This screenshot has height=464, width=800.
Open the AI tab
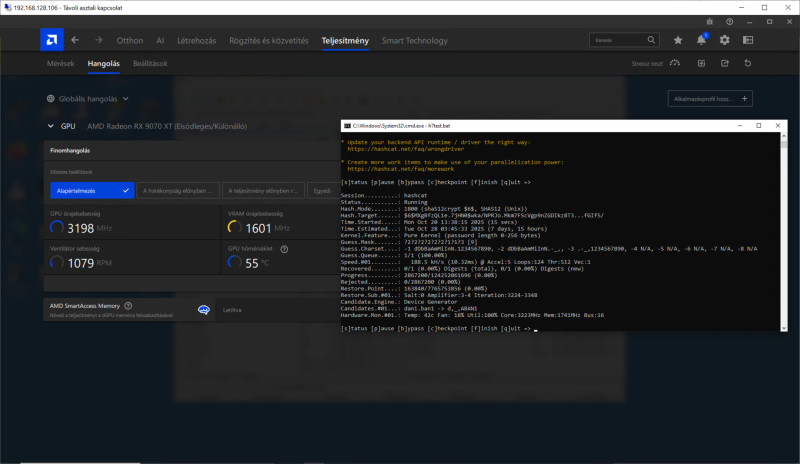[x=160, y=40]
